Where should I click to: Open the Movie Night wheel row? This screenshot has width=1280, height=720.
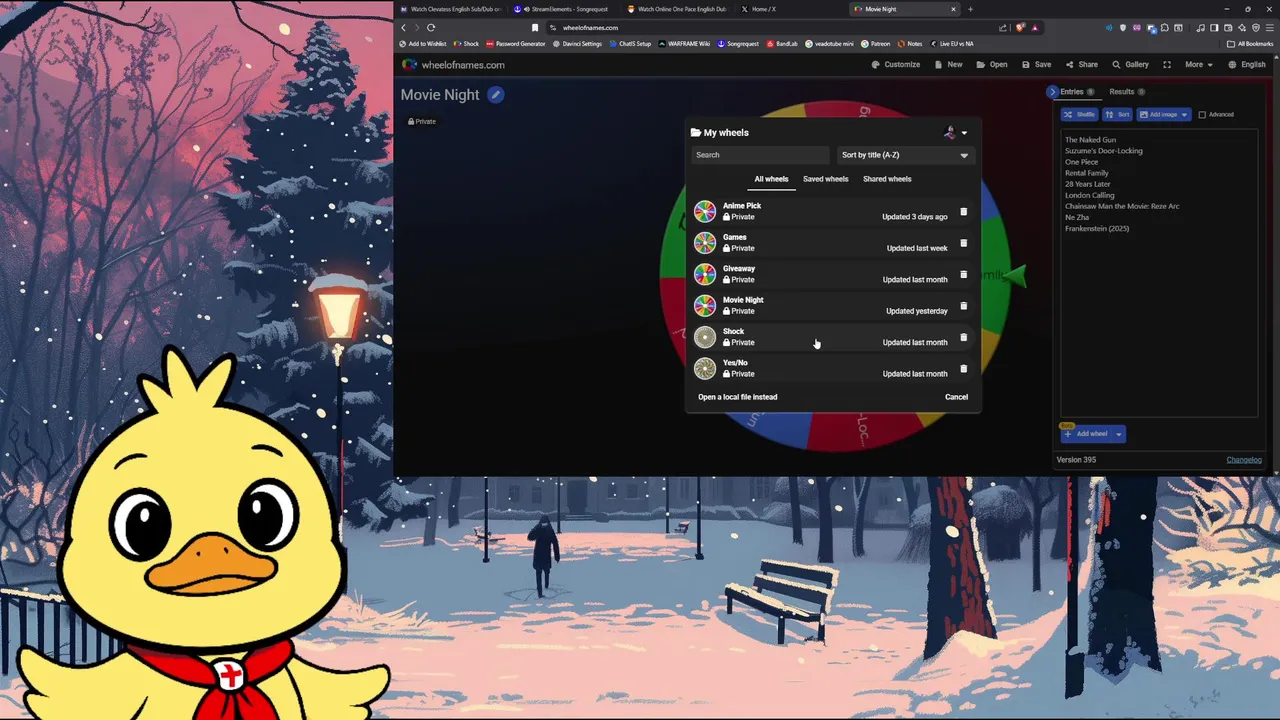pos(832,306)
